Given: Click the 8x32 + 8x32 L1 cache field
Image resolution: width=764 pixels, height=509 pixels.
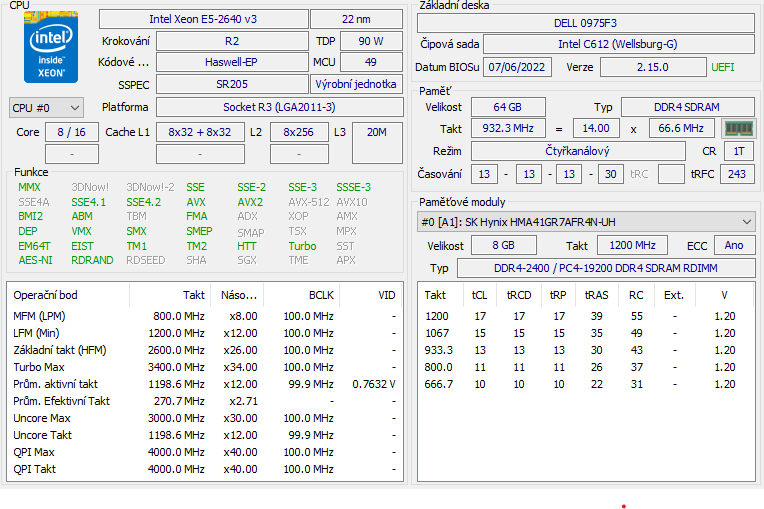Looking at the screenshot, I should click(x=200, y=132).
